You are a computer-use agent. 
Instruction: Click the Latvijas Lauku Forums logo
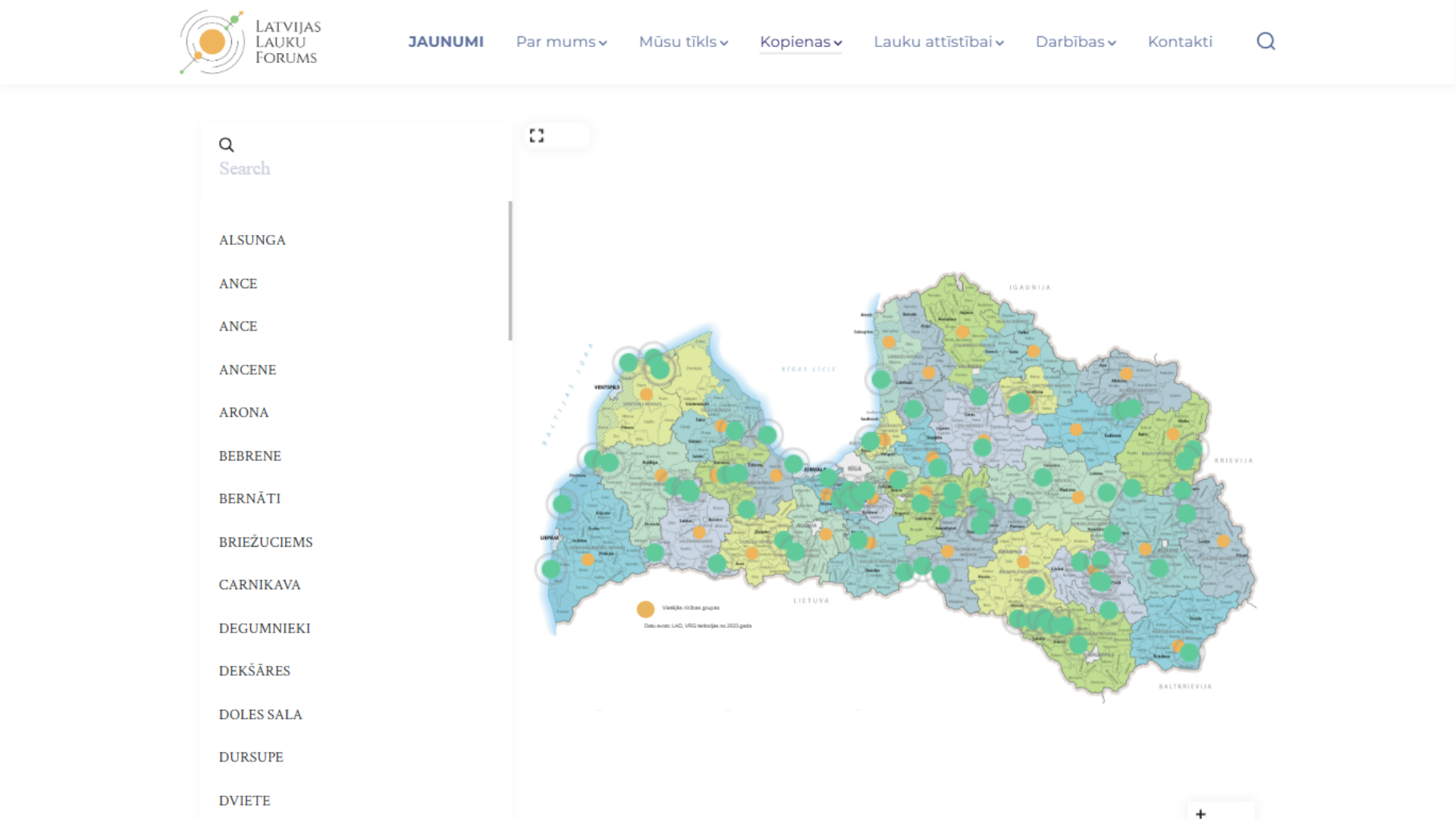(x=250, y=42)
